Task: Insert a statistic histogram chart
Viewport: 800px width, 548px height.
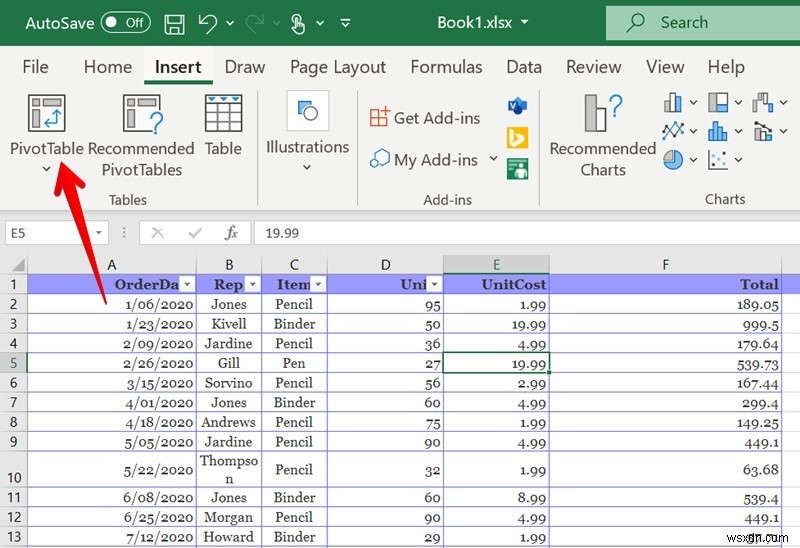Action: coord(717,131)
